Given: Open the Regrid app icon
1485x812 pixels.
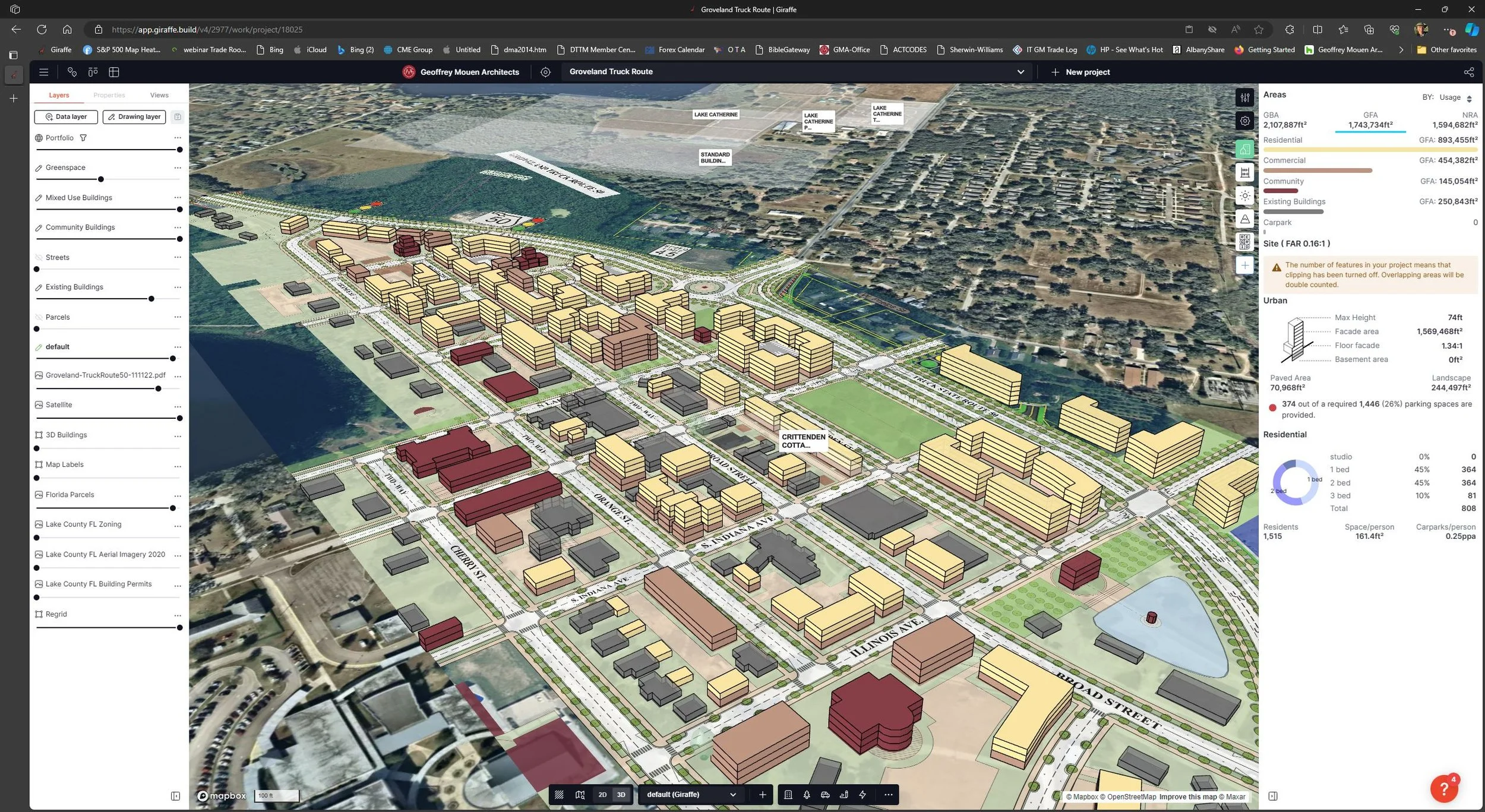Looking at the screenshot, I should pos(1244,242).
